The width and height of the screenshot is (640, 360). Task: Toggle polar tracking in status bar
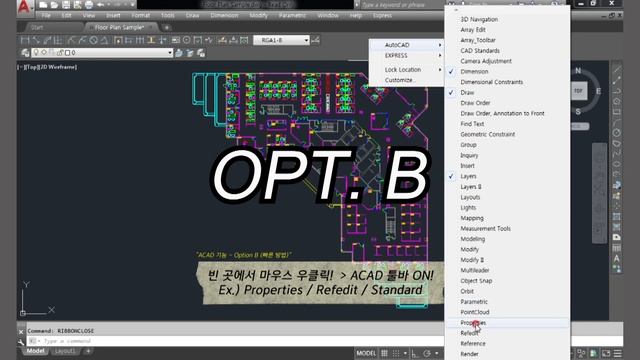coord(427,353)
